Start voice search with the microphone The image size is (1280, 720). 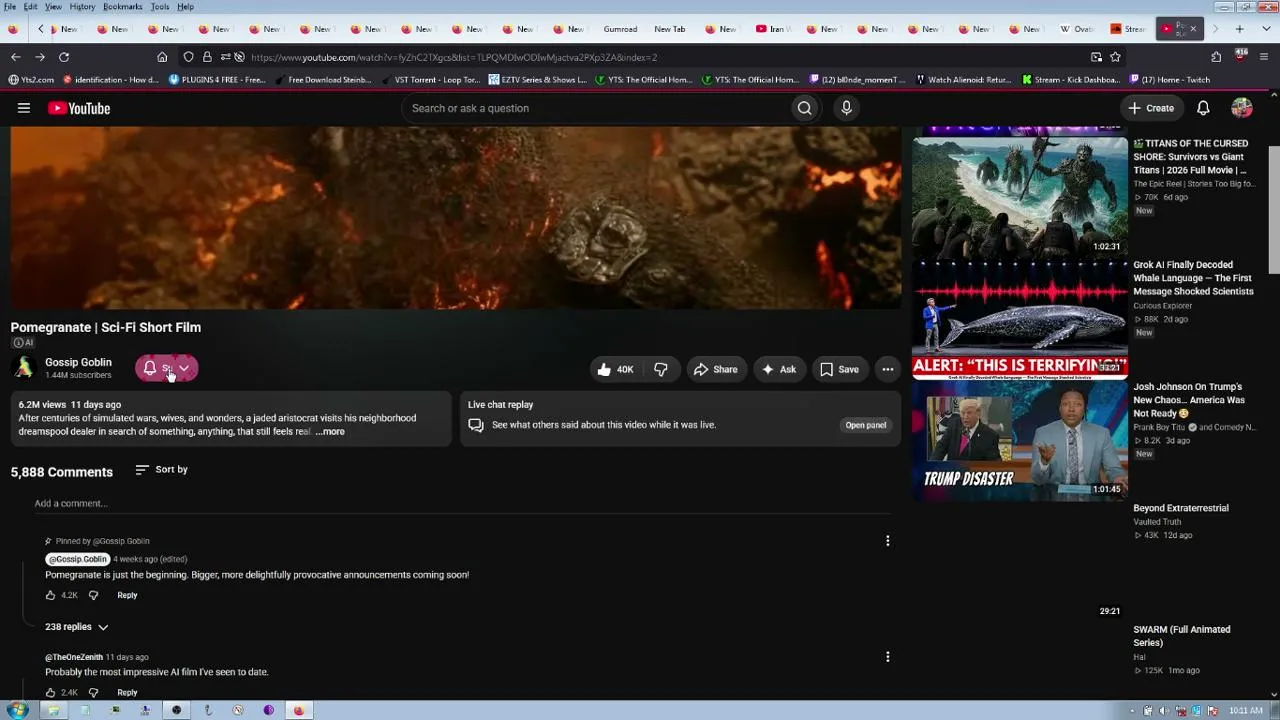[846, 108]
